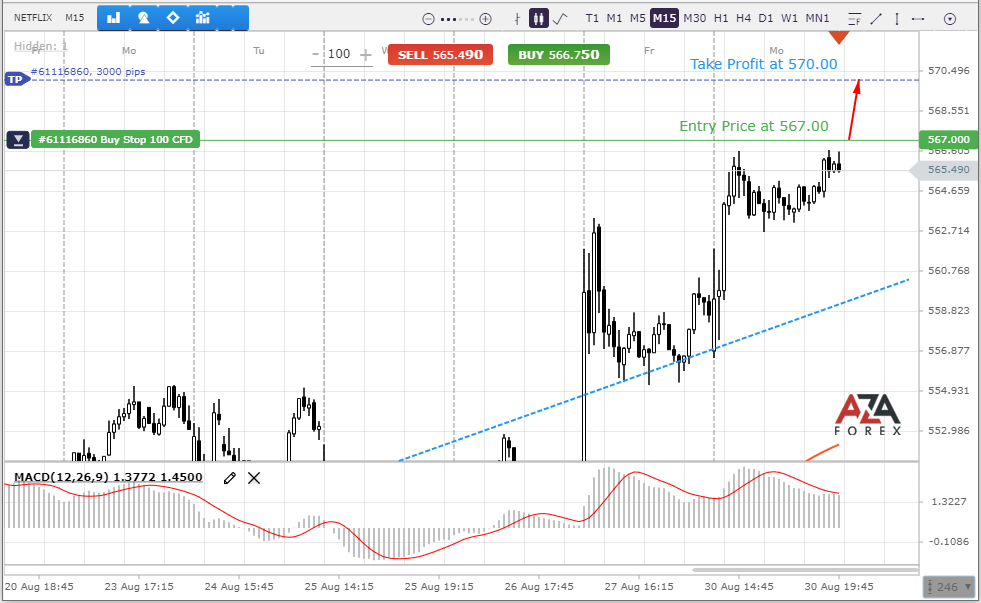Select the W1 weekly timeframe
981x603 pixels.
click(790, 18)
